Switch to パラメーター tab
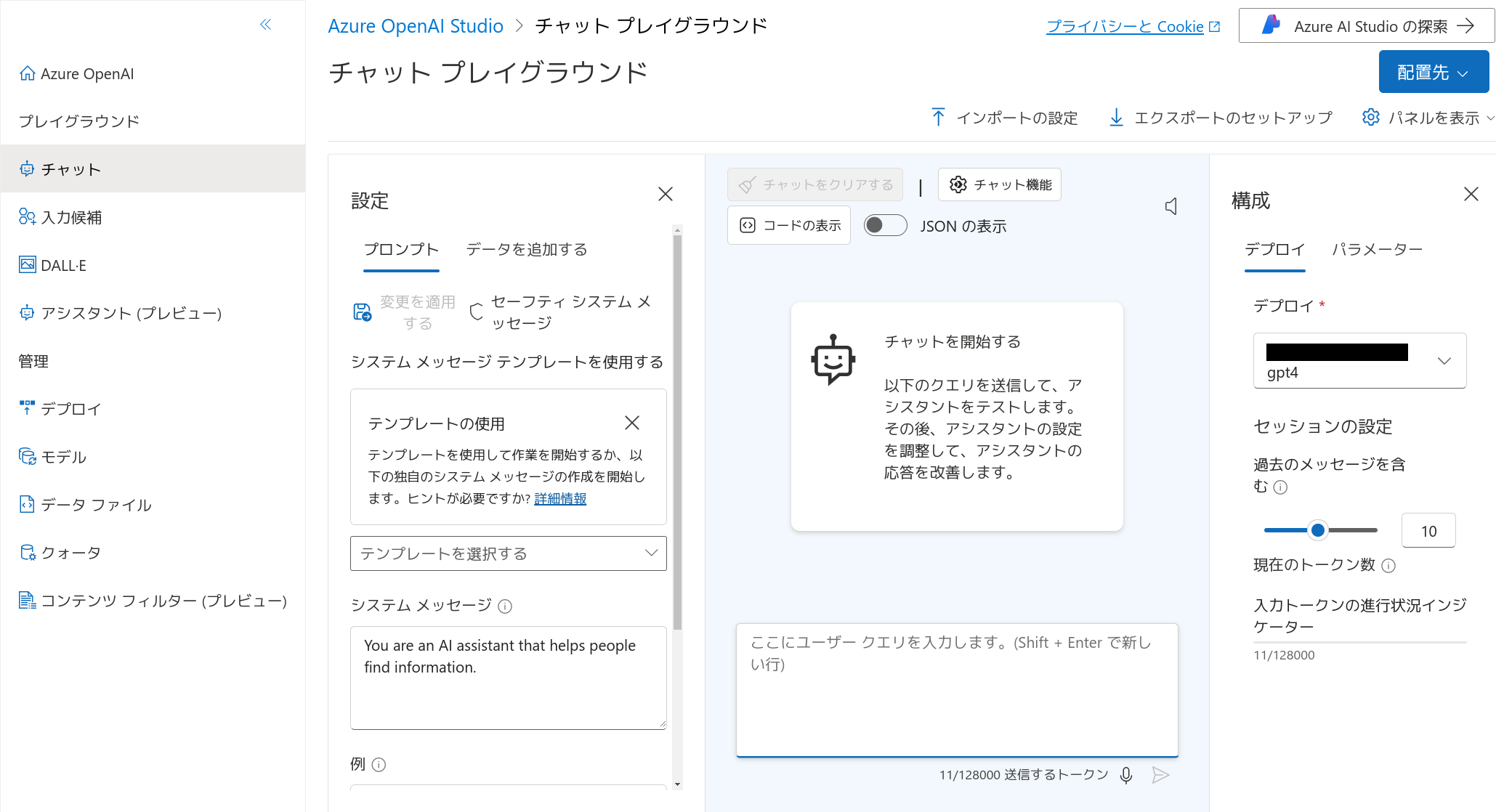 point(1377,250)
